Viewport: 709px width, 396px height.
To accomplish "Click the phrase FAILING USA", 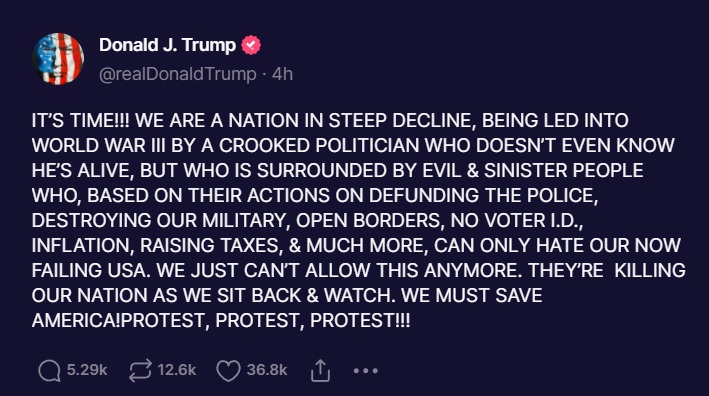I will (x=89, y=270).
